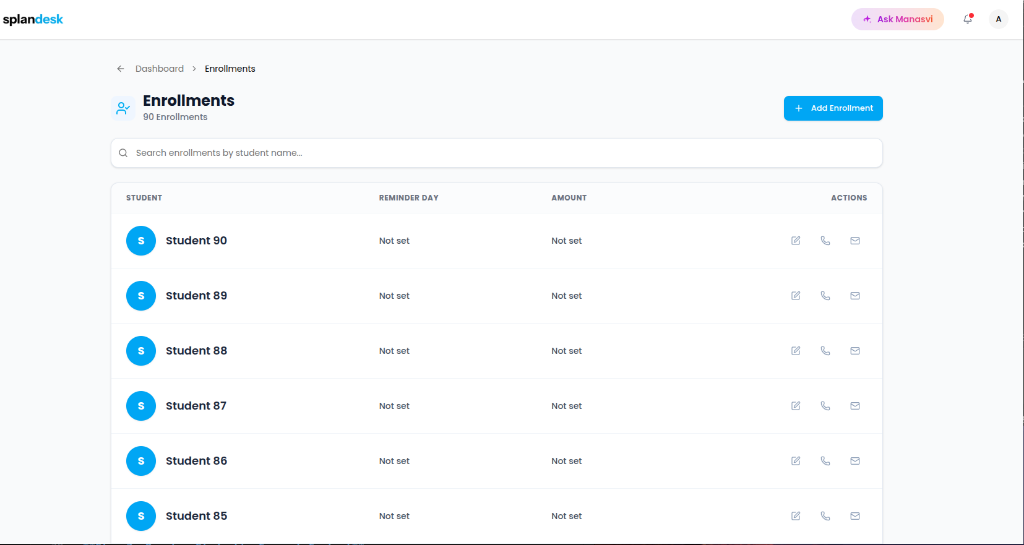The width and height of the screenshot is (1024, 545).
Task: Phone Student 87 using call icon
Action: pos(825,406)
